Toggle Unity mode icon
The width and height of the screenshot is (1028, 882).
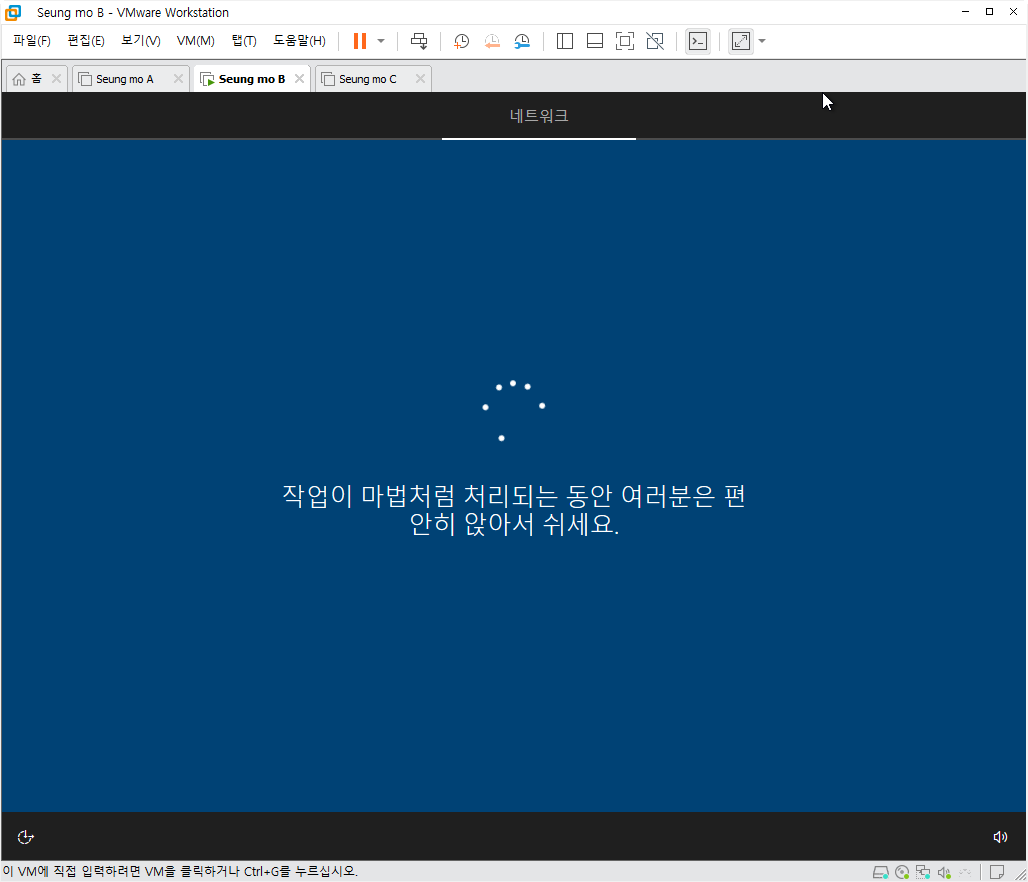pos(655,41)
